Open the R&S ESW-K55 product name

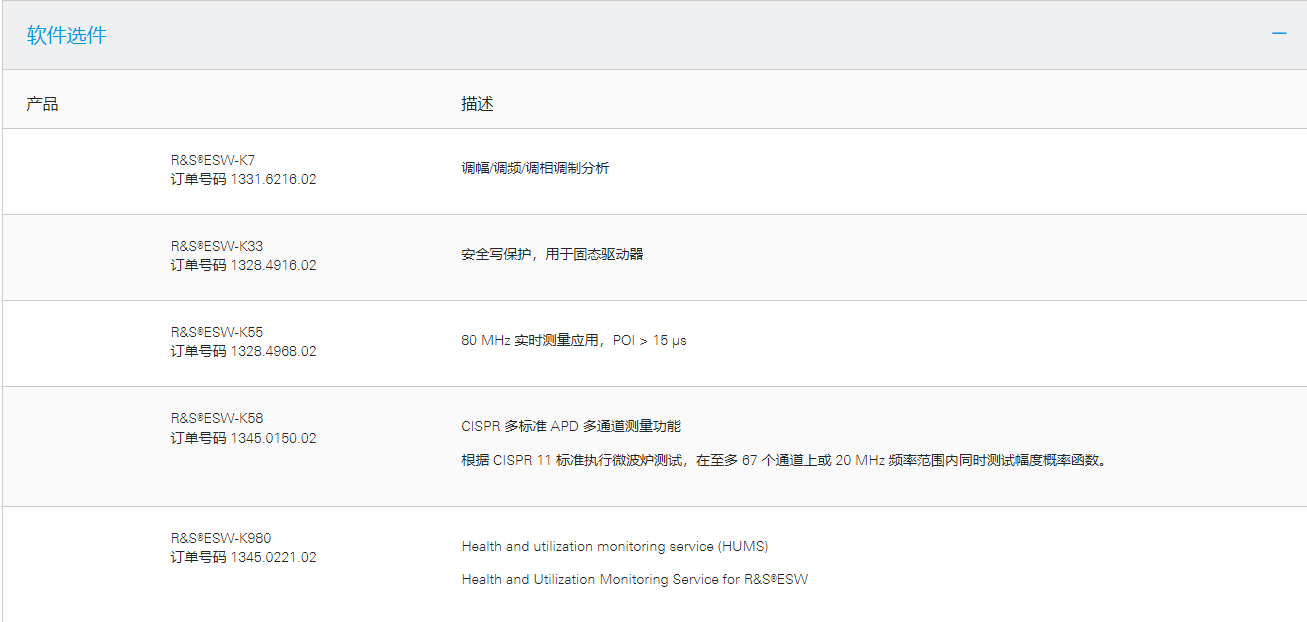[217, 332]
